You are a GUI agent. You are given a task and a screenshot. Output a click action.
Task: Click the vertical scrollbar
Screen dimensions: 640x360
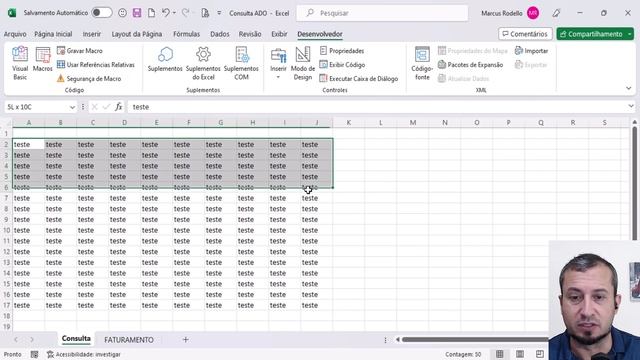click(x=634, y=184)
